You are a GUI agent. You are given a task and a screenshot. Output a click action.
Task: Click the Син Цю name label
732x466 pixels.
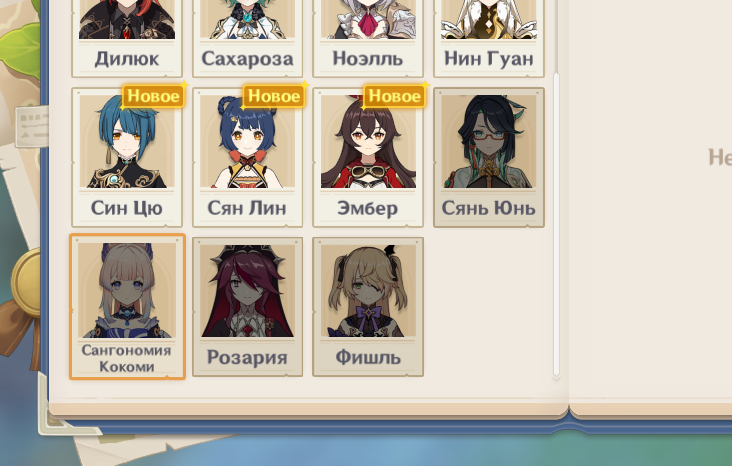click(127, 208)
